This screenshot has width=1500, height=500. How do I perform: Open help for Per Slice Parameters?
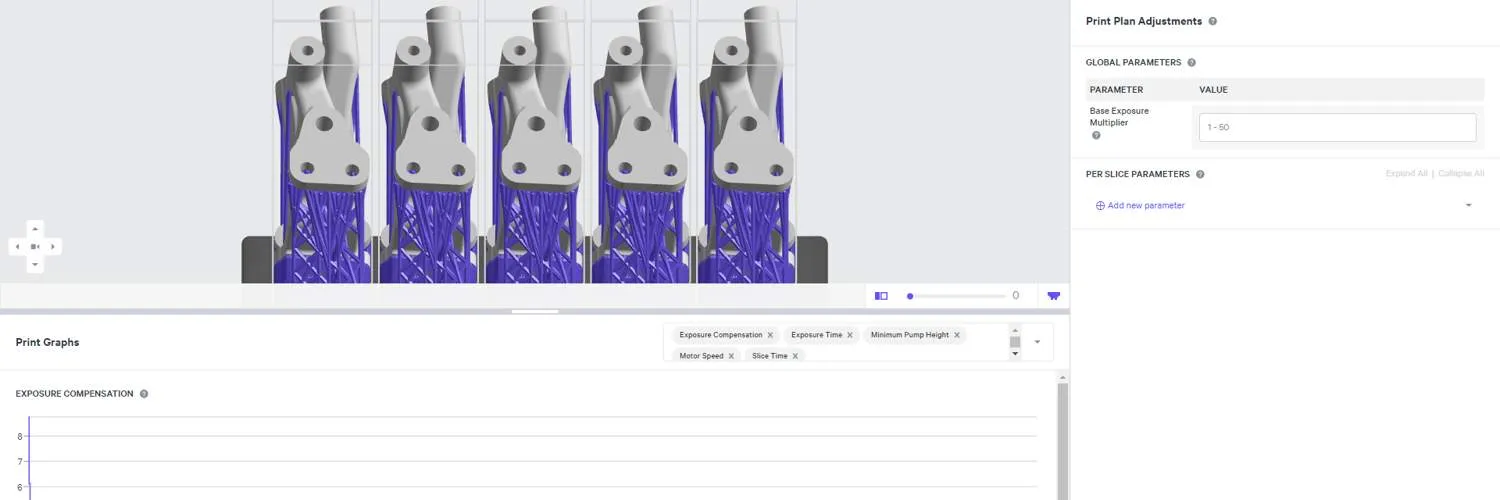(x=1200, y=174)
